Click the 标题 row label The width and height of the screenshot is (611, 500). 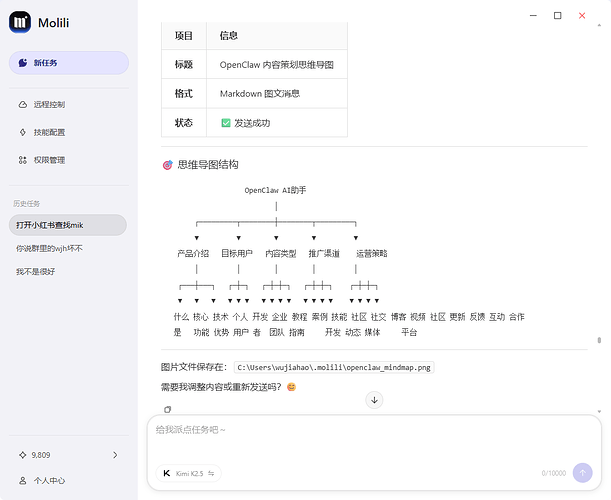pyautogui.click(x=184, y=64)
